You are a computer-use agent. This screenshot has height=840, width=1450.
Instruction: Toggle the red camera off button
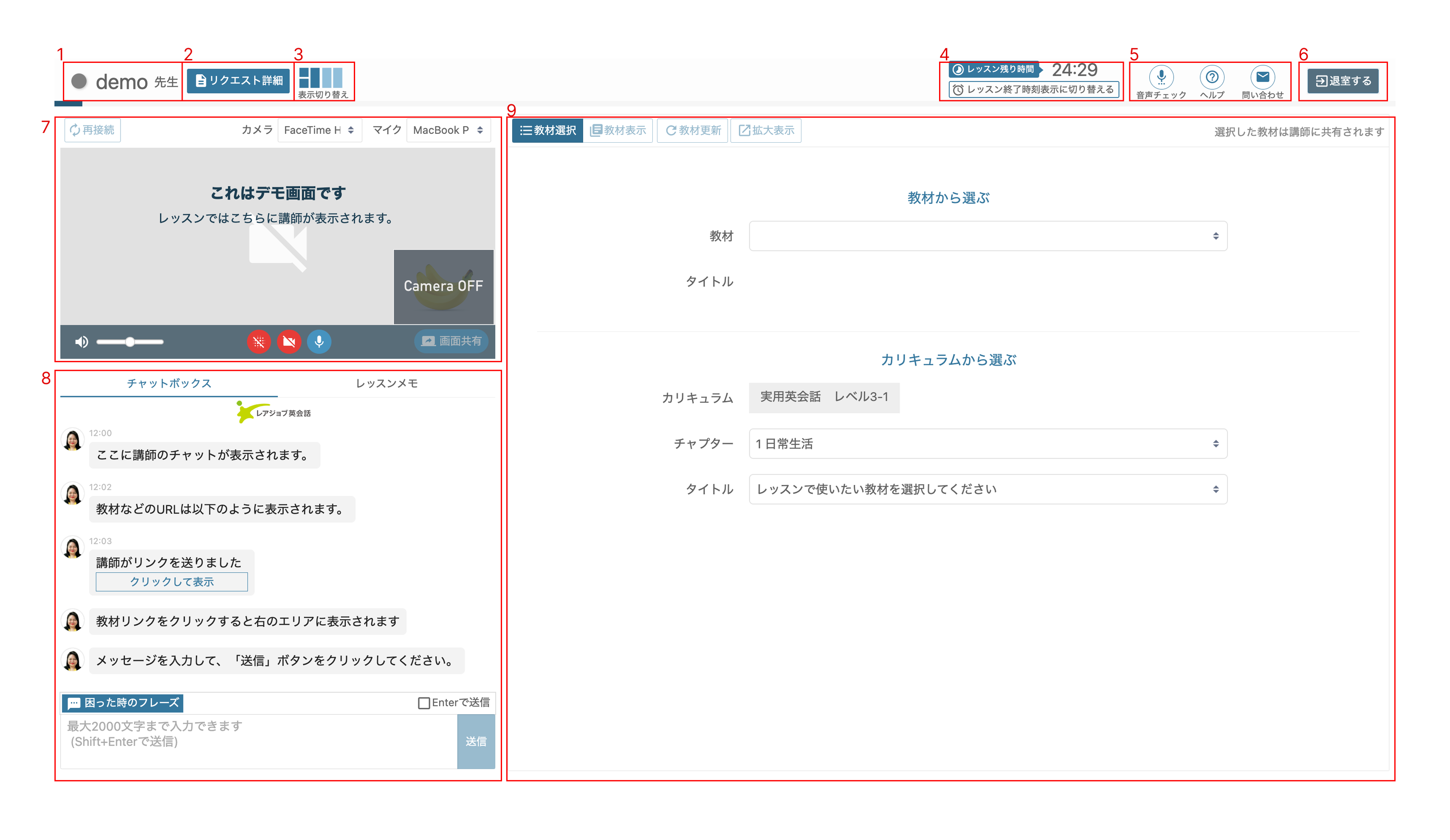pyautogui.click(x=289, y=342)
